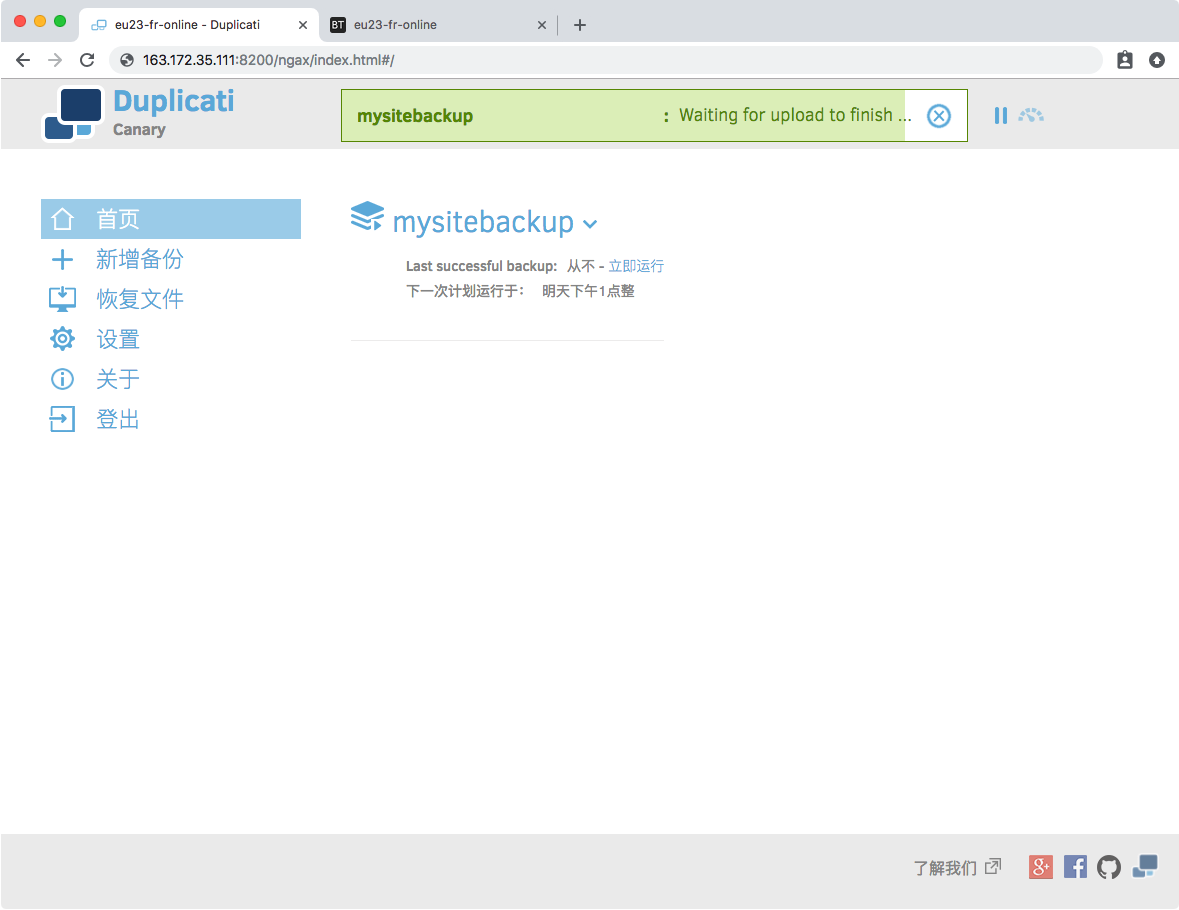The width and height of the screenshot is (1179, 910).
Task: Select the eu23-fr-online - Duplicati tab
Action: pos(199,25)
